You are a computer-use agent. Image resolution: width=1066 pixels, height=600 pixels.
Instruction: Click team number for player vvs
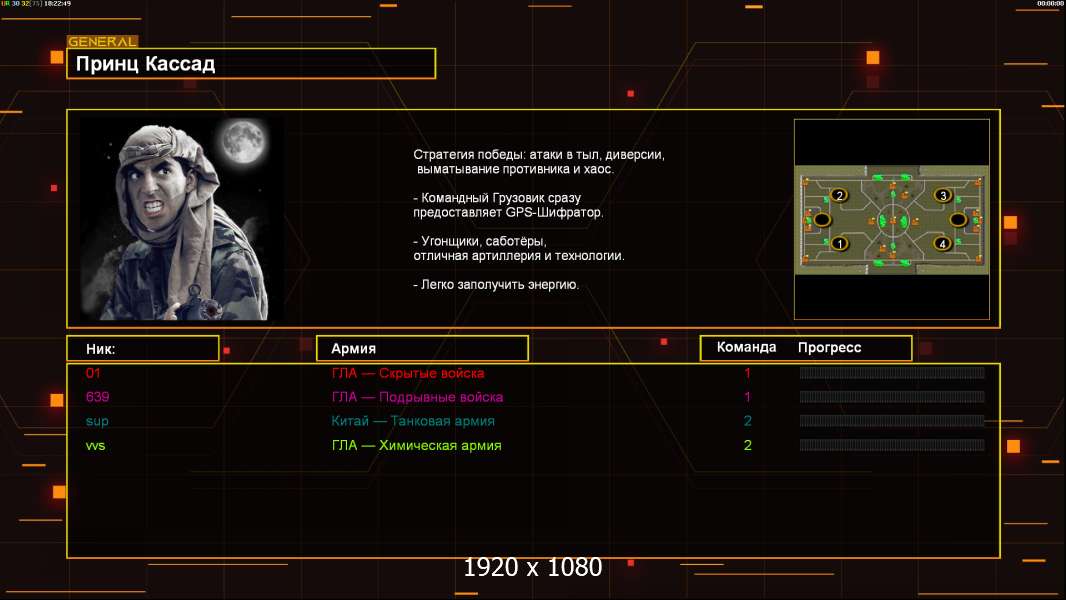[747, 446]
